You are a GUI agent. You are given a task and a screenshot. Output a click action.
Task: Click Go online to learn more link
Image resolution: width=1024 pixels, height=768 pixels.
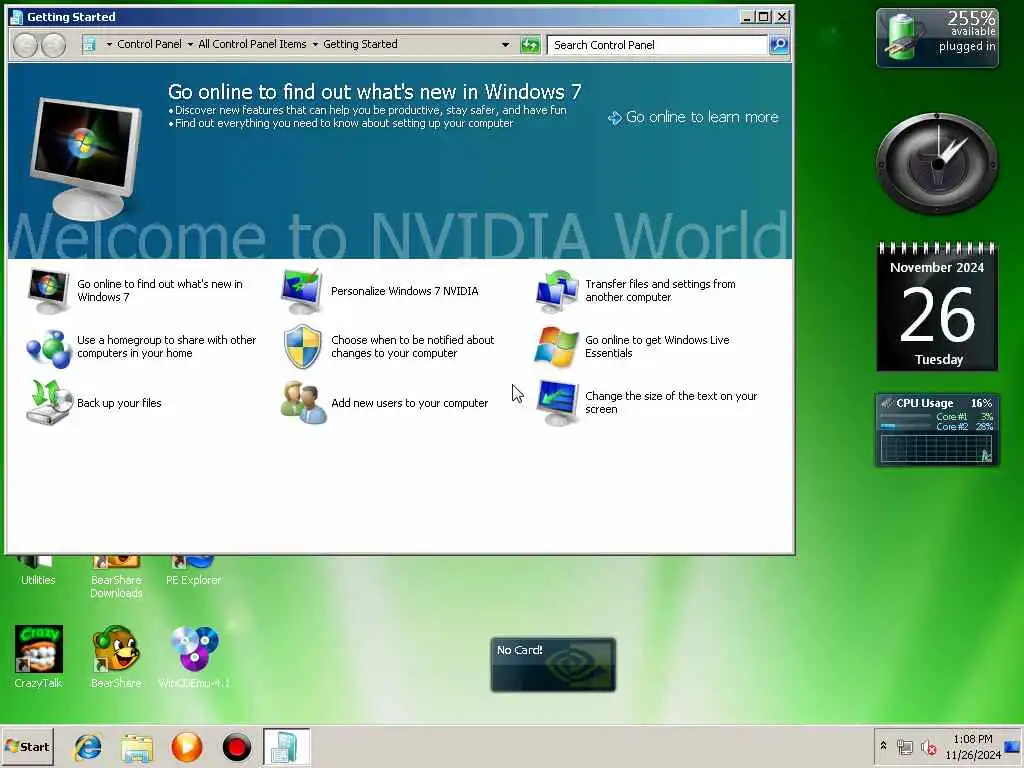coord(693,117)
